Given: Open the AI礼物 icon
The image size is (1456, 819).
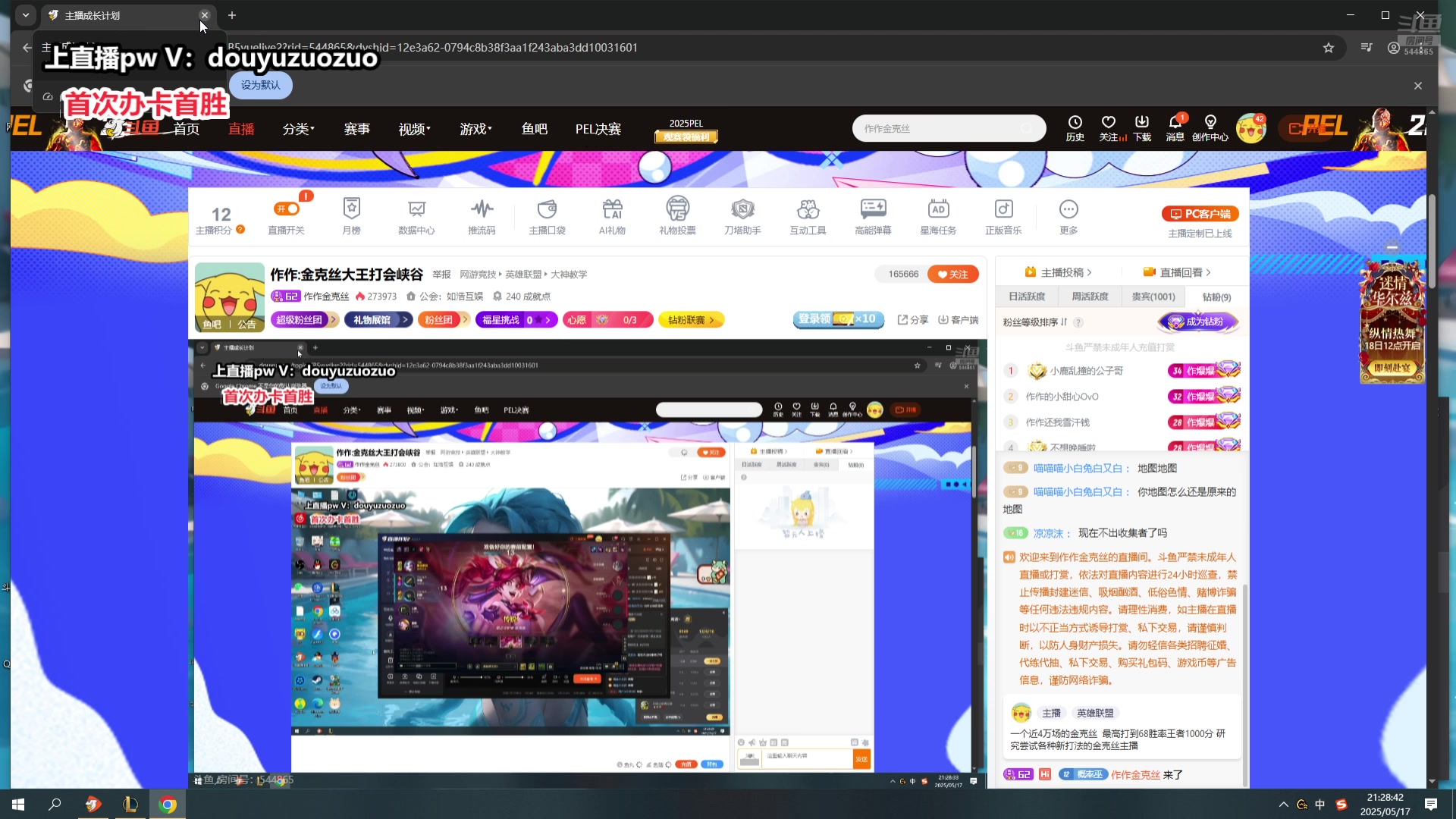Looking at the screenshot, I should click(612, 215).
